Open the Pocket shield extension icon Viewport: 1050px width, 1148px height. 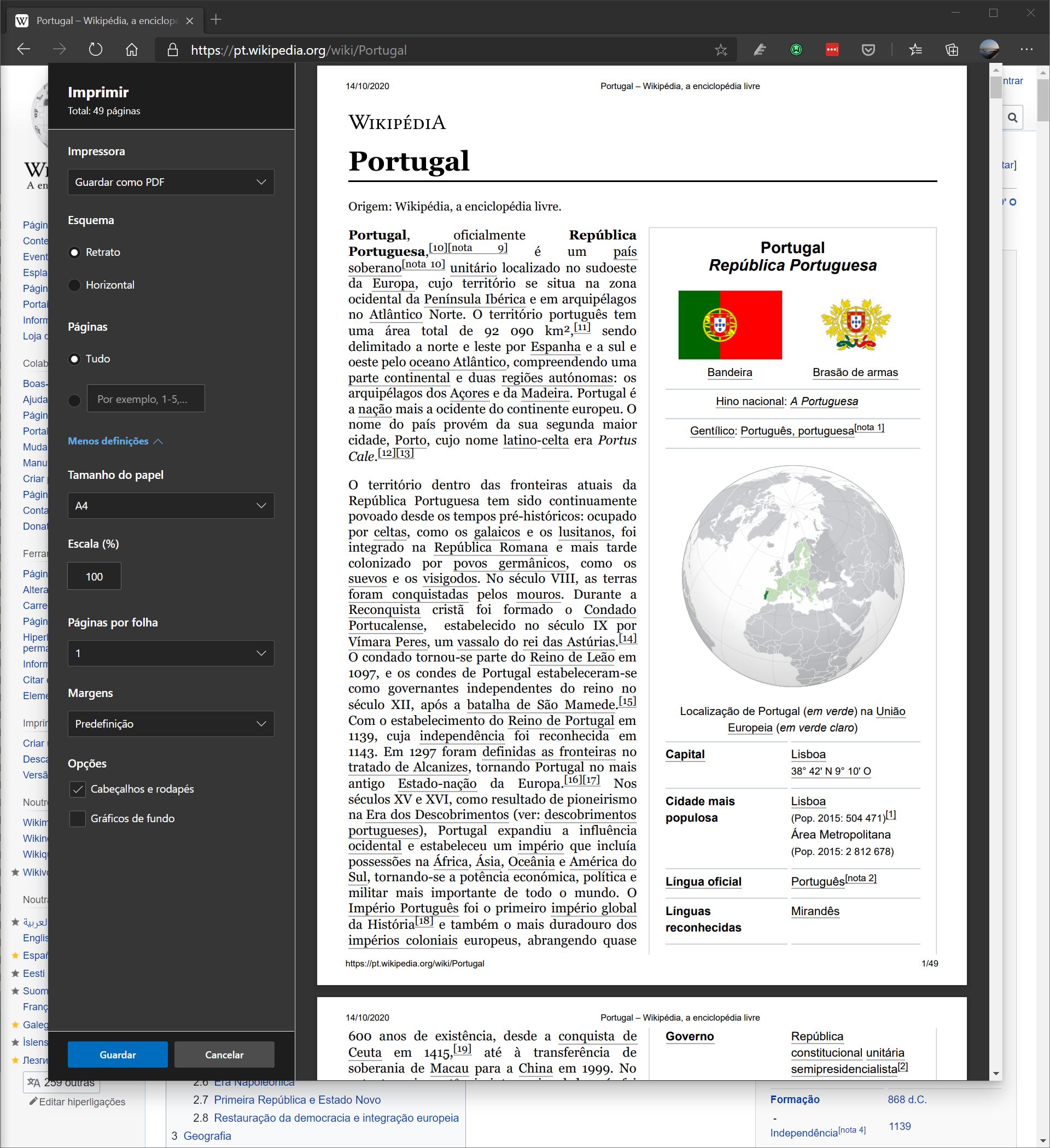(868, 50)
